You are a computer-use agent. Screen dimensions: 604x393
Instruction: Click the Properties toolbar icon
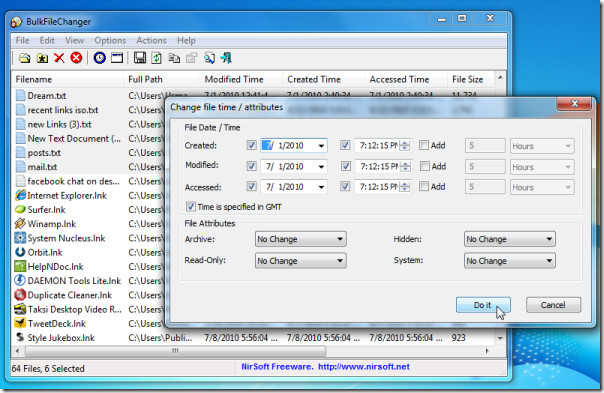pyautogui.click(x=191, y=58)
